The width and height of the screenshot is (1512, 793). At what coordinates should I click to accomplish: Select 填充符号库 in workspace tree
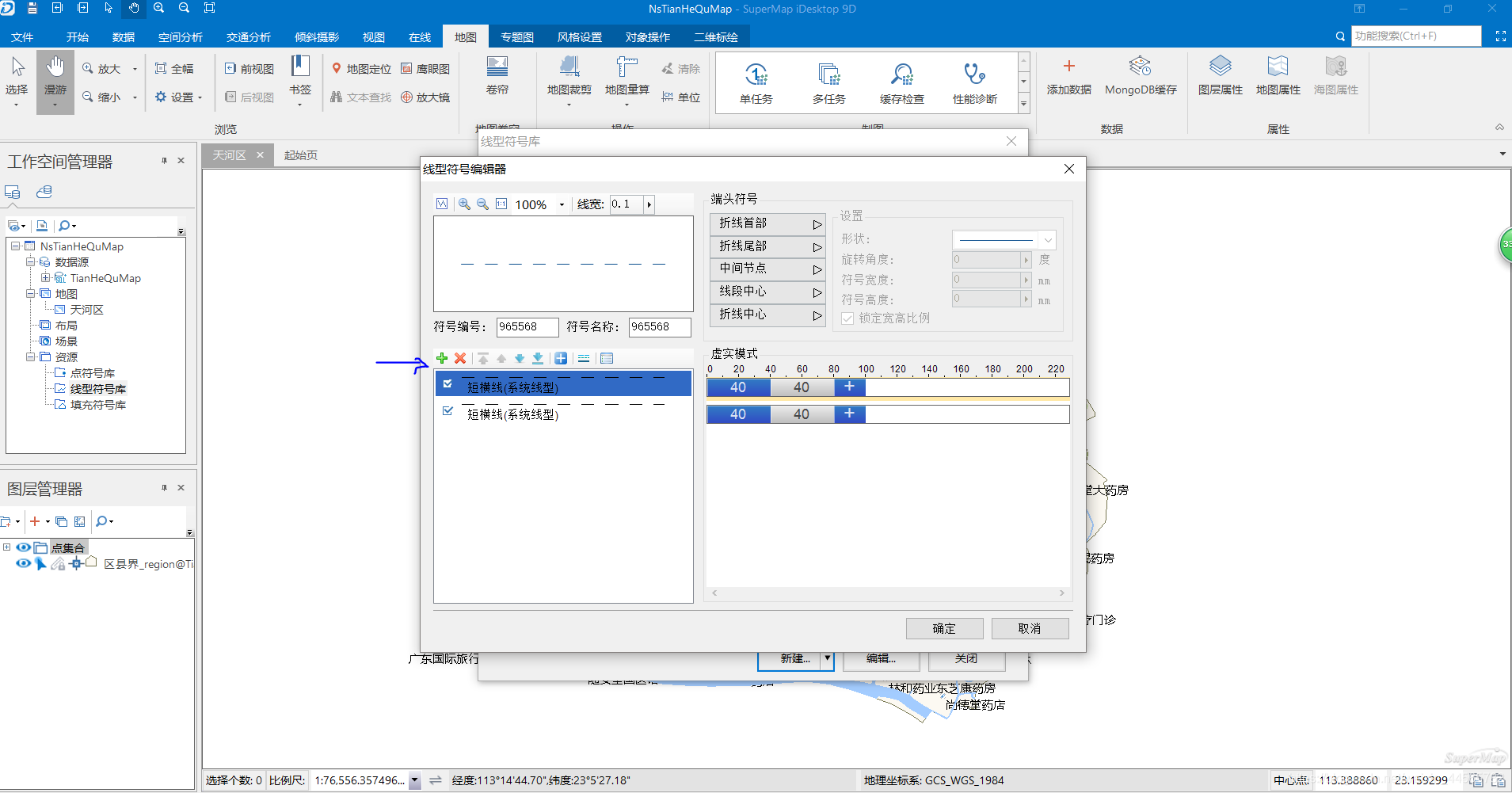click(x=98, y=405)
